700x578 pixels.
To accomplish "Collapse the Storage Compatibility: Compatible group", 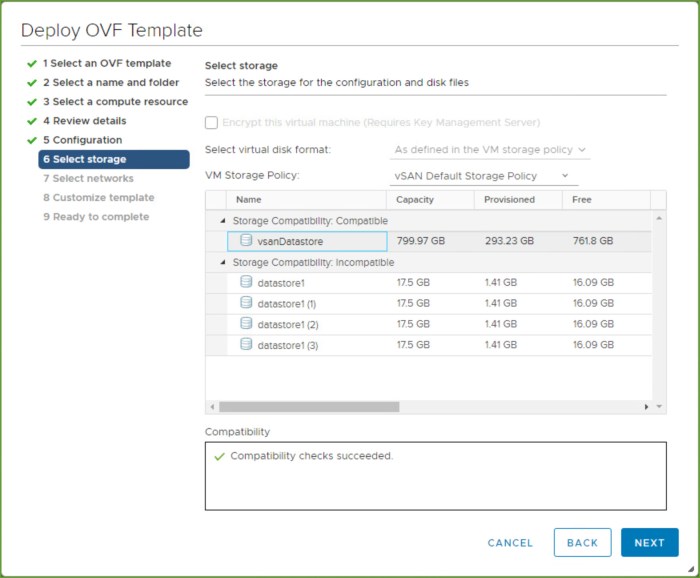I will tap(222, 220).
